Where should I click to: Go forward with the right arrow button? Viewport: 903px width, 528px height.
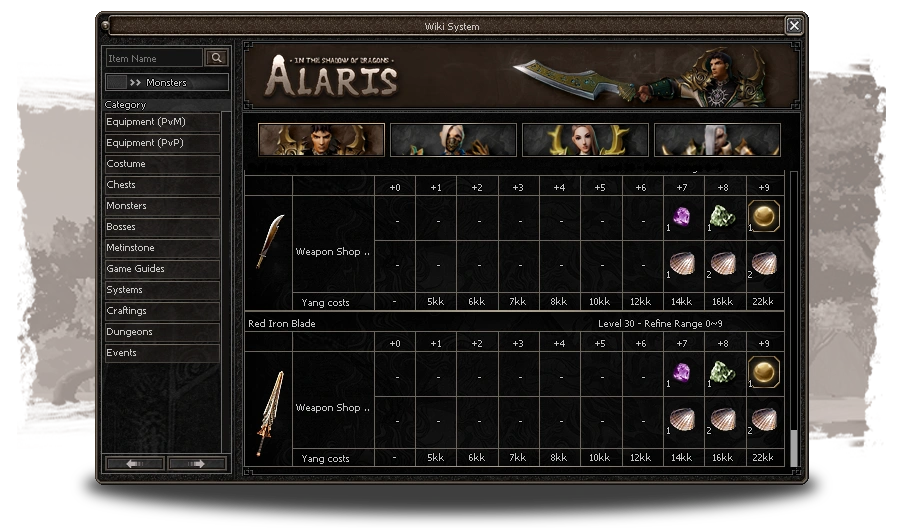pos(196,464)
